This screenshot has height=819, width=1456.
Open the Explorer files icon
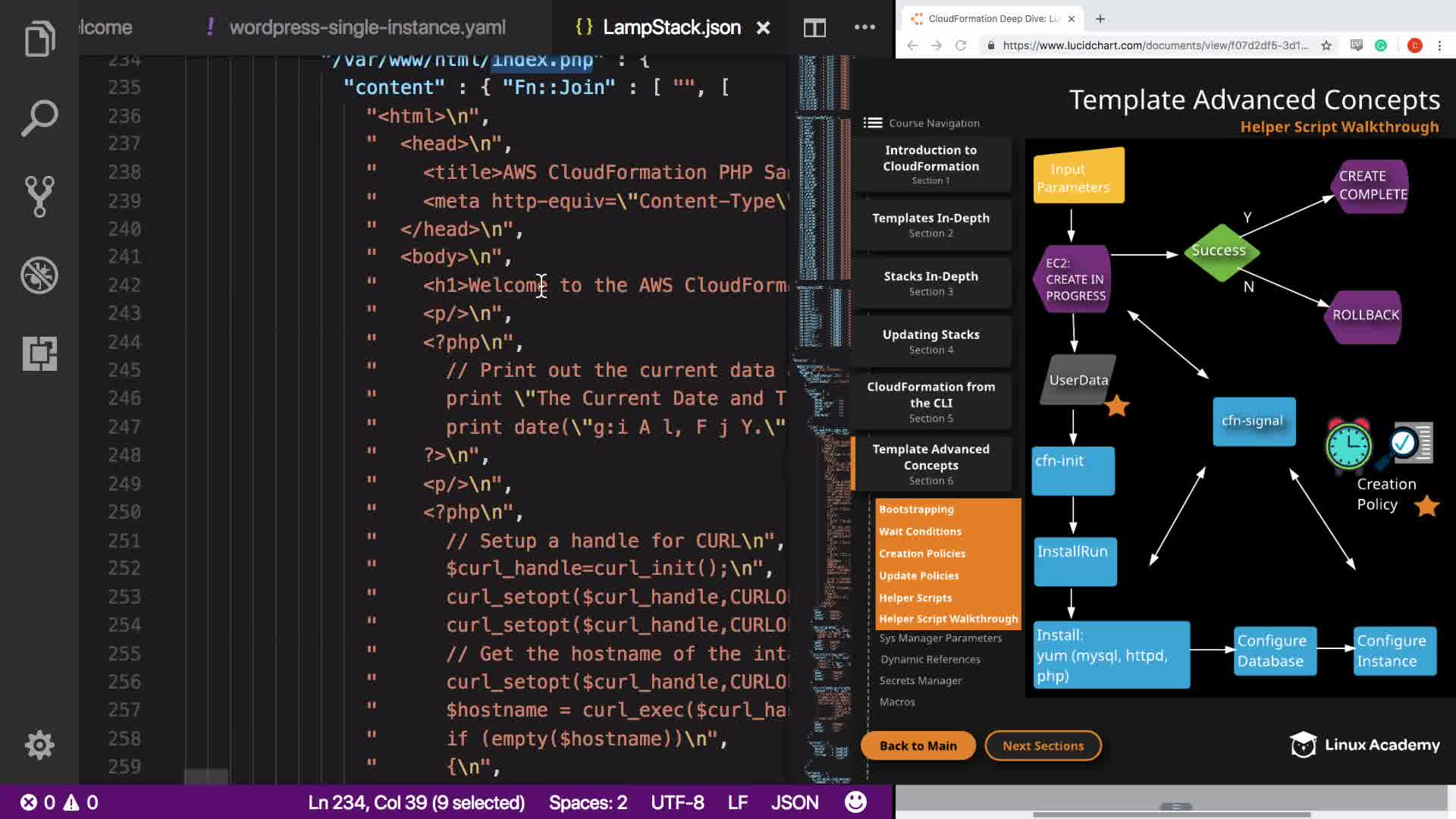pos(39,39)
